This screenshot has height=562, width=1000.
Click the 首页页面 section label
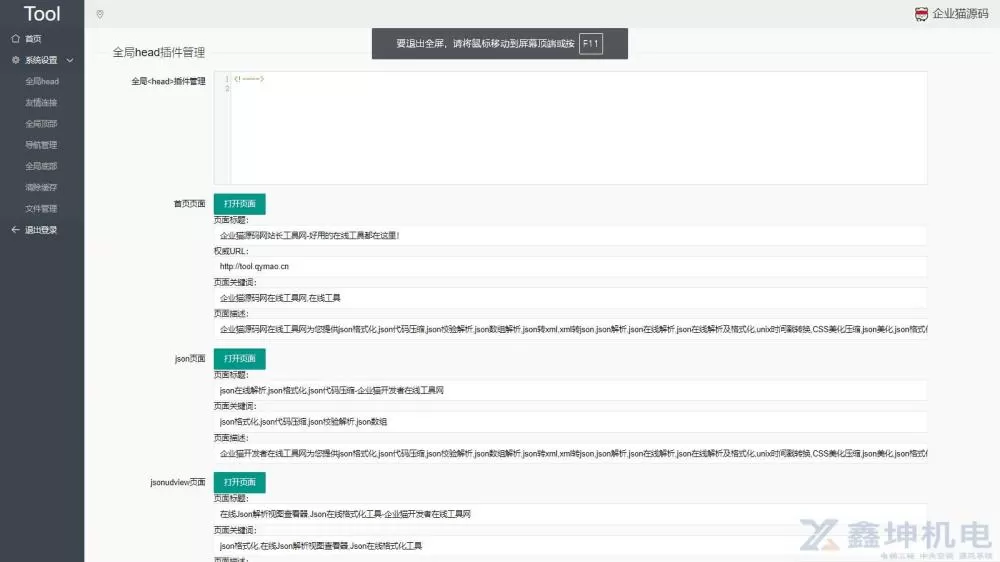[189, 203]
